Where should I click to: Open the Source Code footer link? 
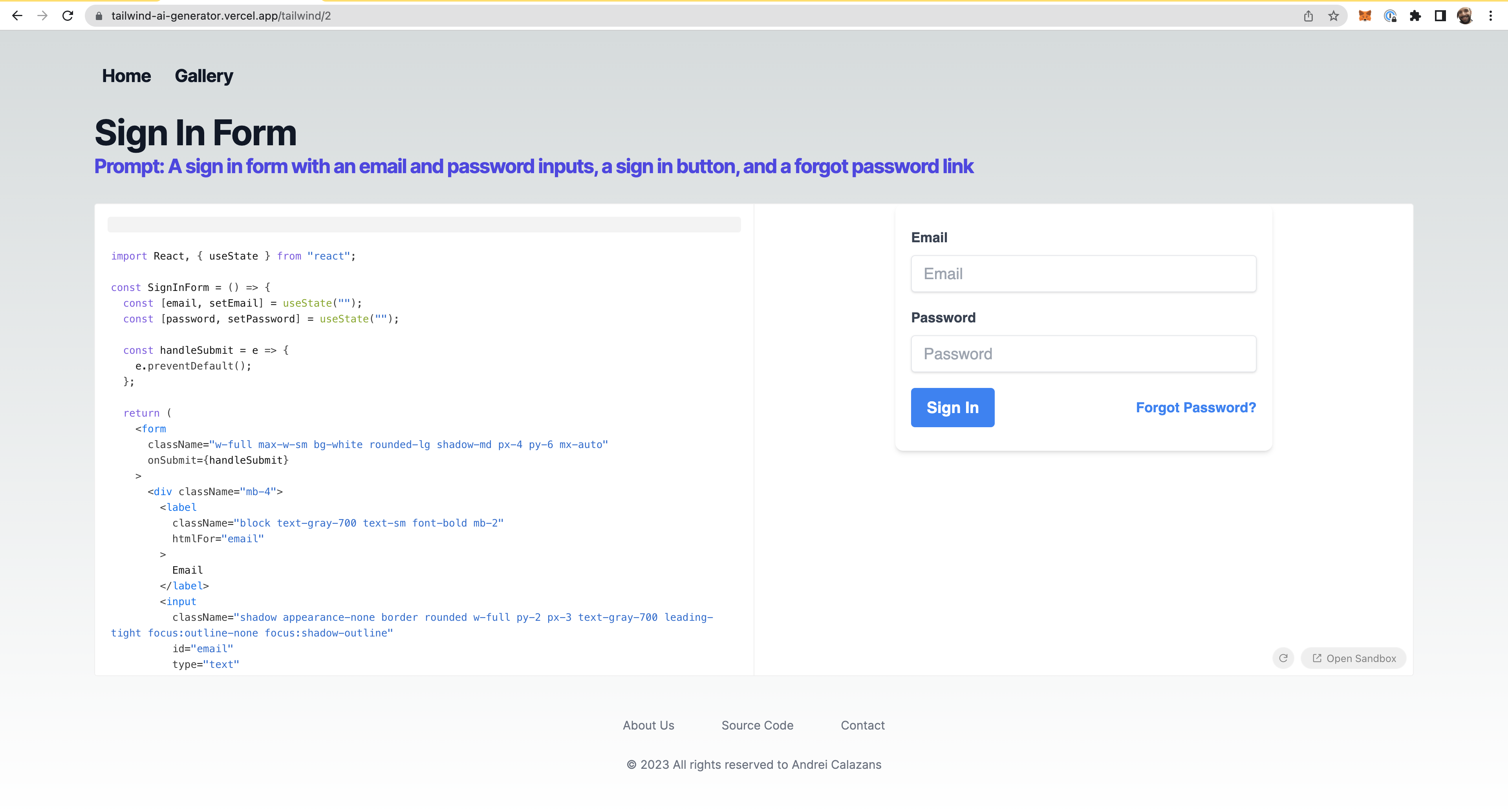[x=758, y=725]
